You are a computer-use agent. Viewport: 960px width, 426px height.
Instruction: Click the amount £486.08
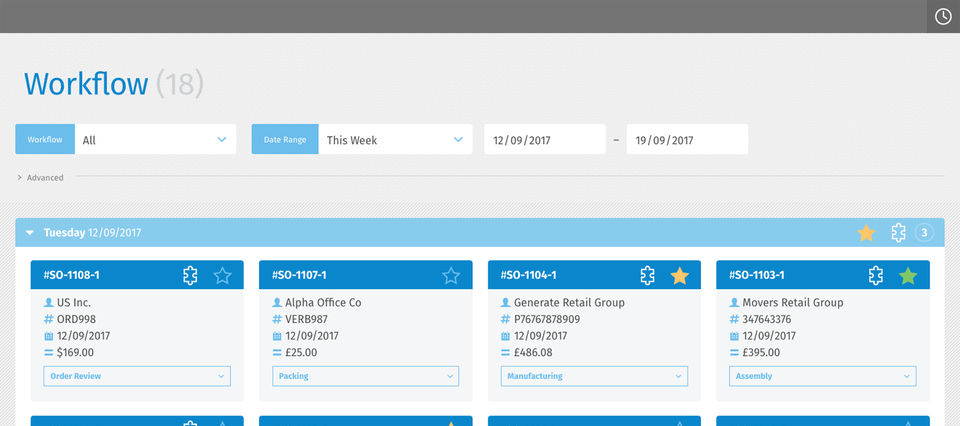pos(533,353)
